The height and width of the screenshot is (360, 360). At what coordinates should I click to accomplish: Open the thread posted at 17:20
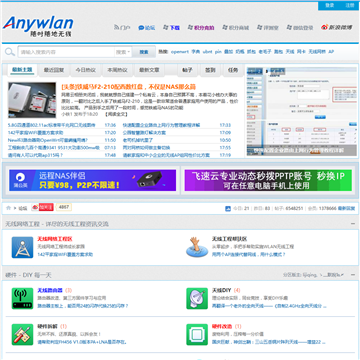(35, 133)
